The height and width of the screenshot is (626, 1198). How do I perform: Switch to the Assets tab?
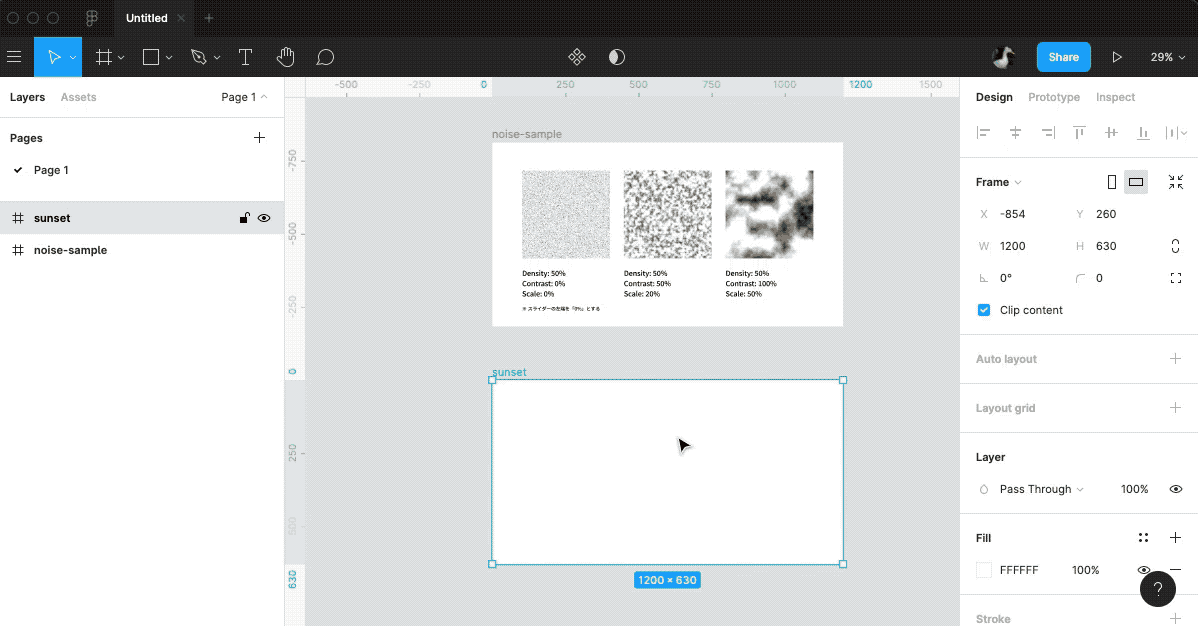[79, 97]
